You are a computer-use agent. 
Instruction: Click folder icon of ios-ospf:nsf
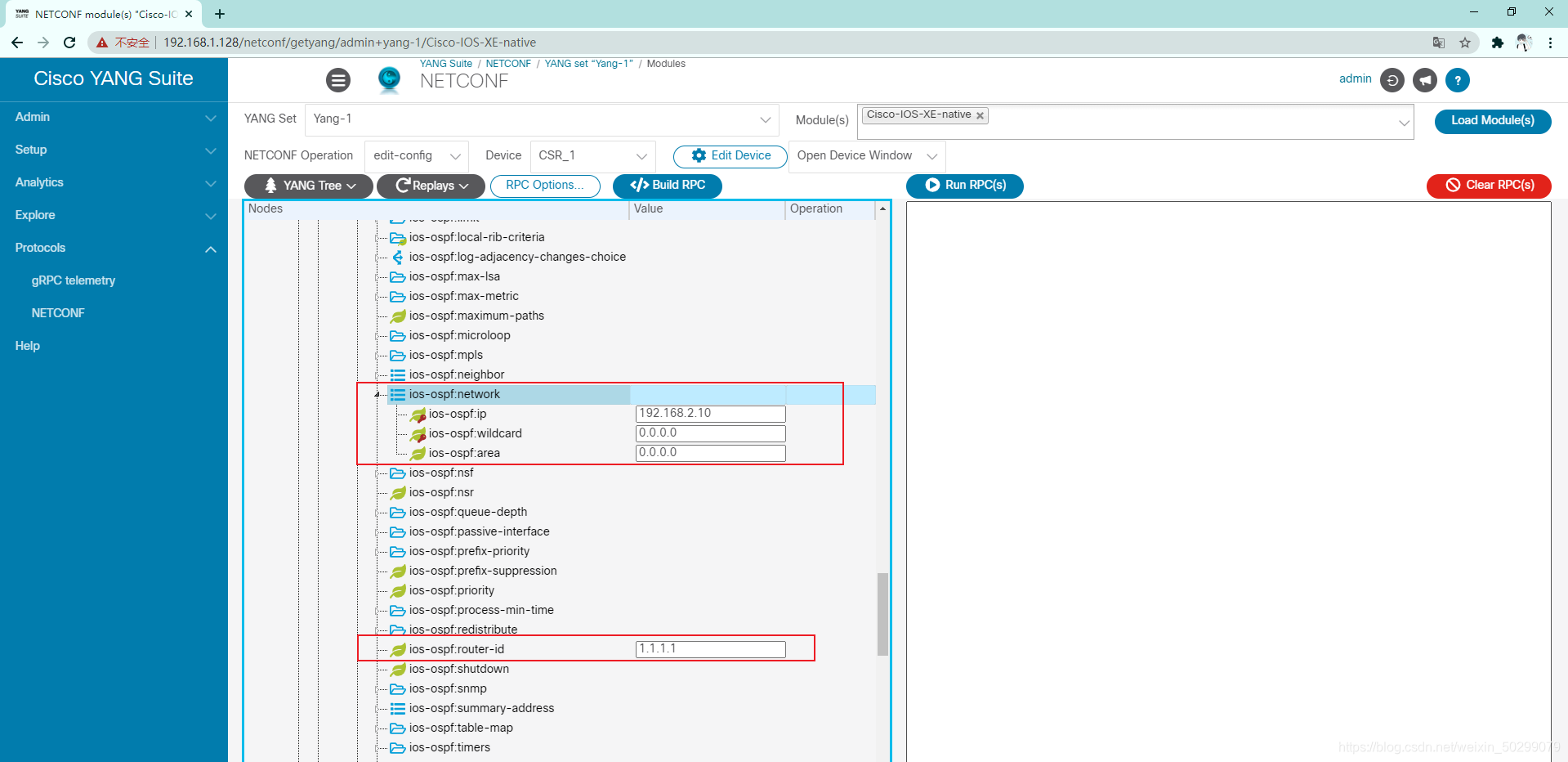pyautogui.click(x=398, y=473)
